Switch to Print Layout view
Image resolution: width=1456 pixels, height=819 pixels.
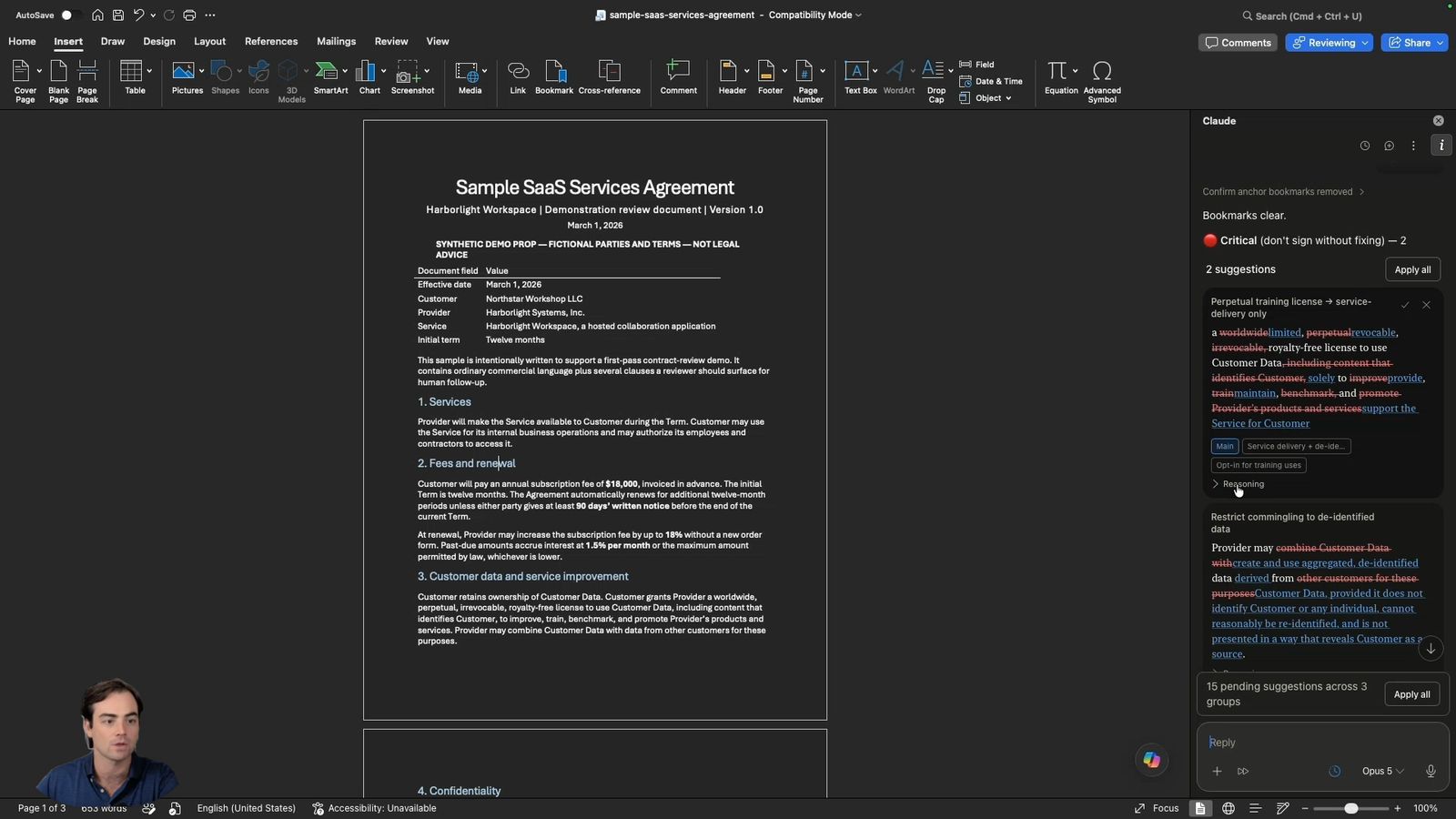(x=1200, y=808)
